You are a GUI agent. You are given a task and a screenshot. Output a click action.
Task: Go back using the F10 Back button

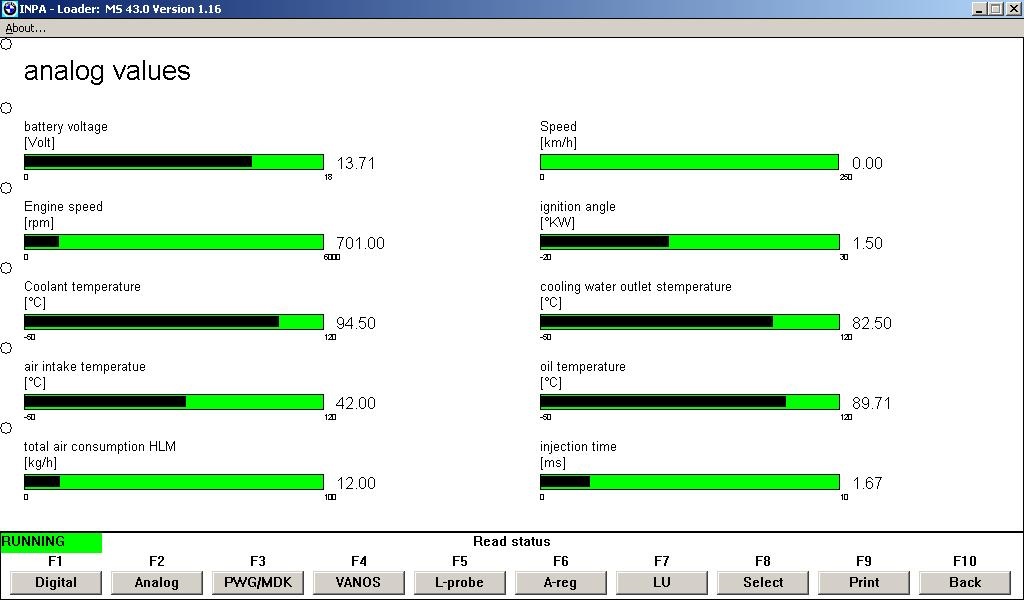point(965,582)
